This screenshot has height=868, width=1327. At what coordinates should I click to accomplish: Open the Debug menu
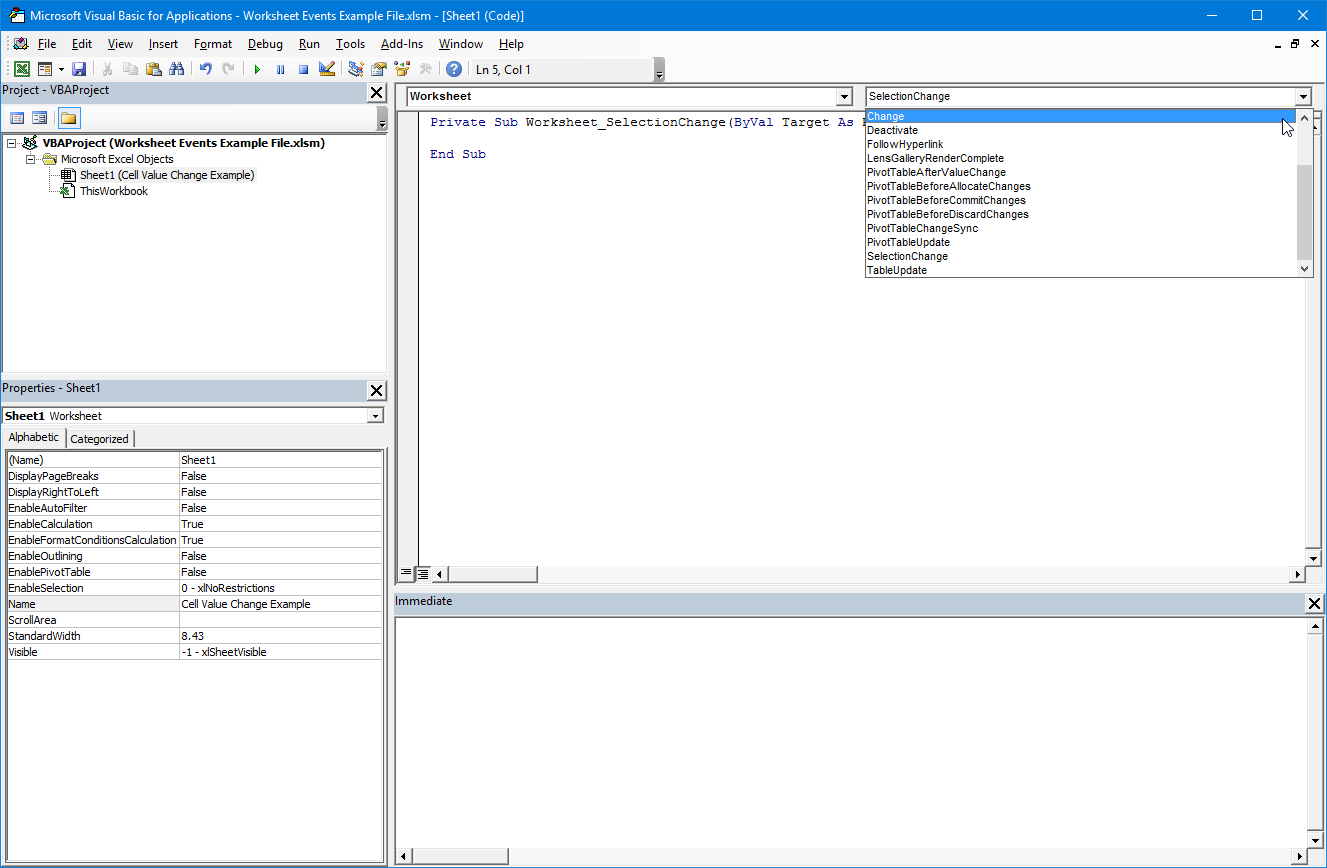point(265,44)
